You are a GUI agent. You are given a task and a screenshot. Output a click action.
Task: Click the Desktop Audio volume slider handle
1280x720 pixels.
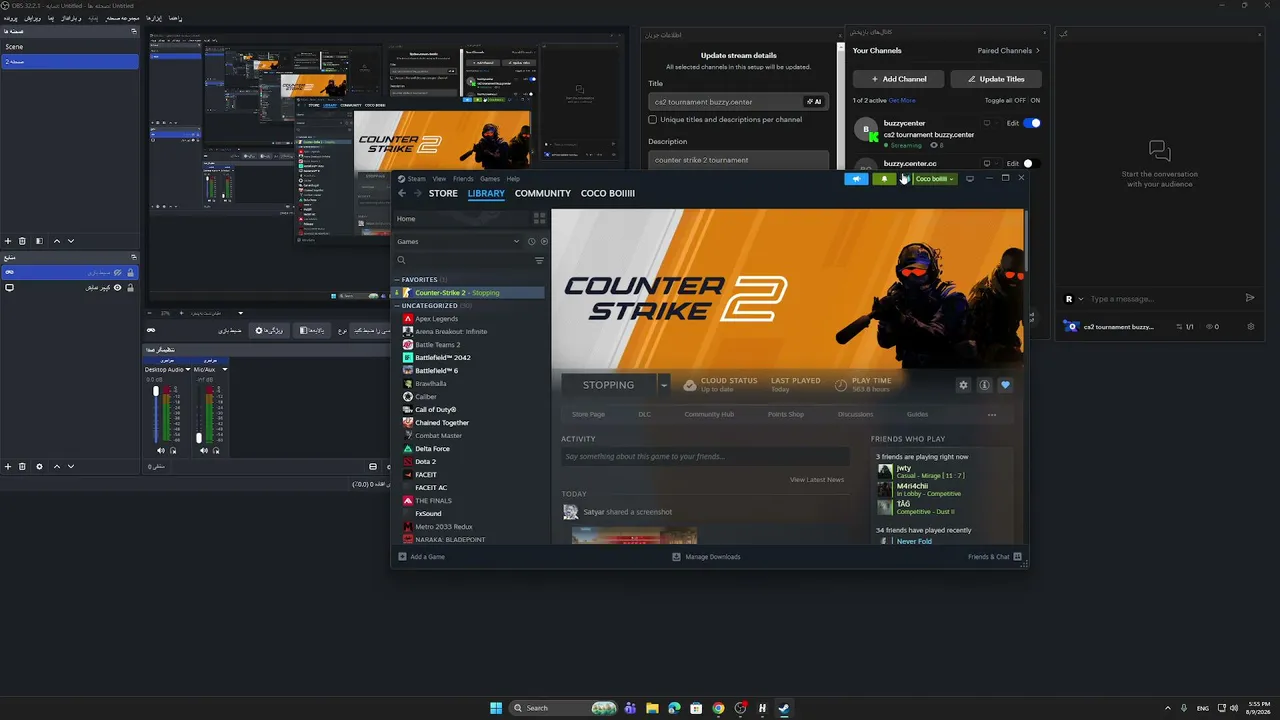(156, 391)
